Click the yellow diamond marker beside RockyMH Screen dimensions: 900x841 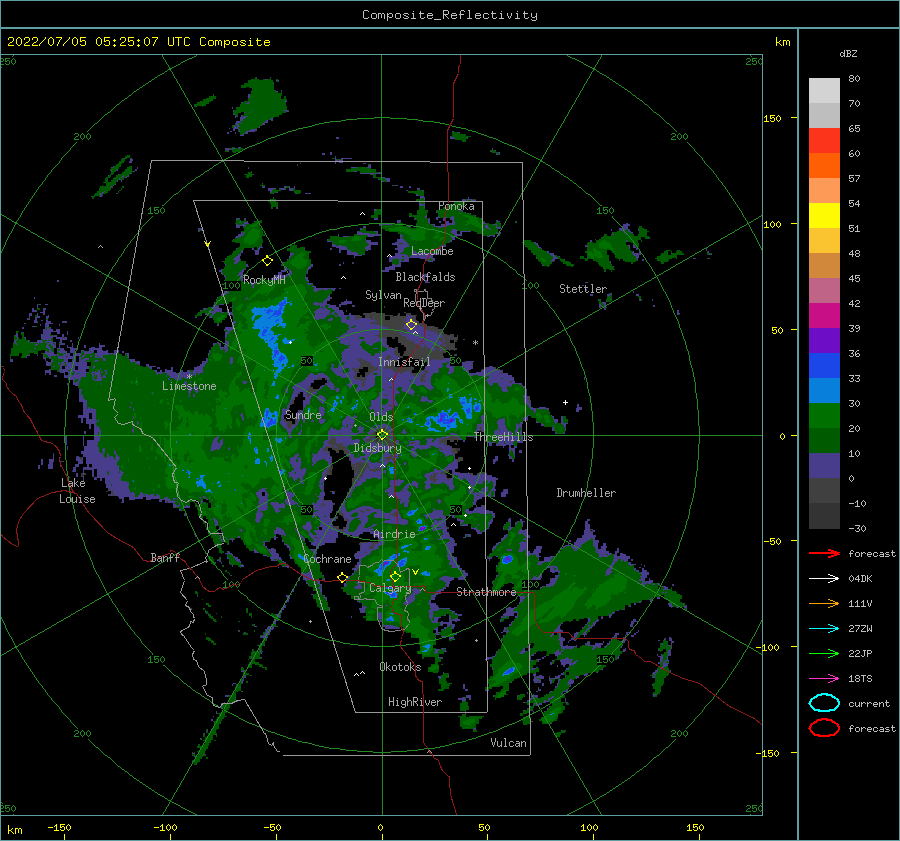(267, 261)
